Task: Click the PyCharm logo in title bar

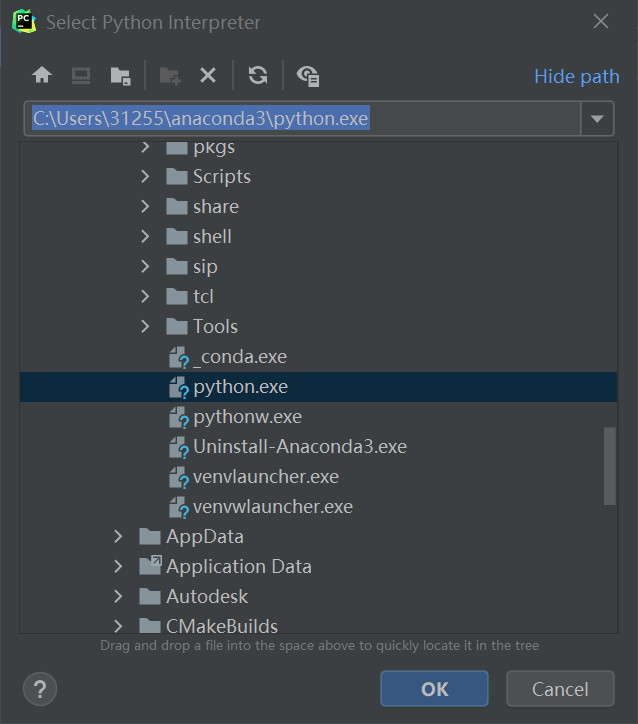Action: 24,21
